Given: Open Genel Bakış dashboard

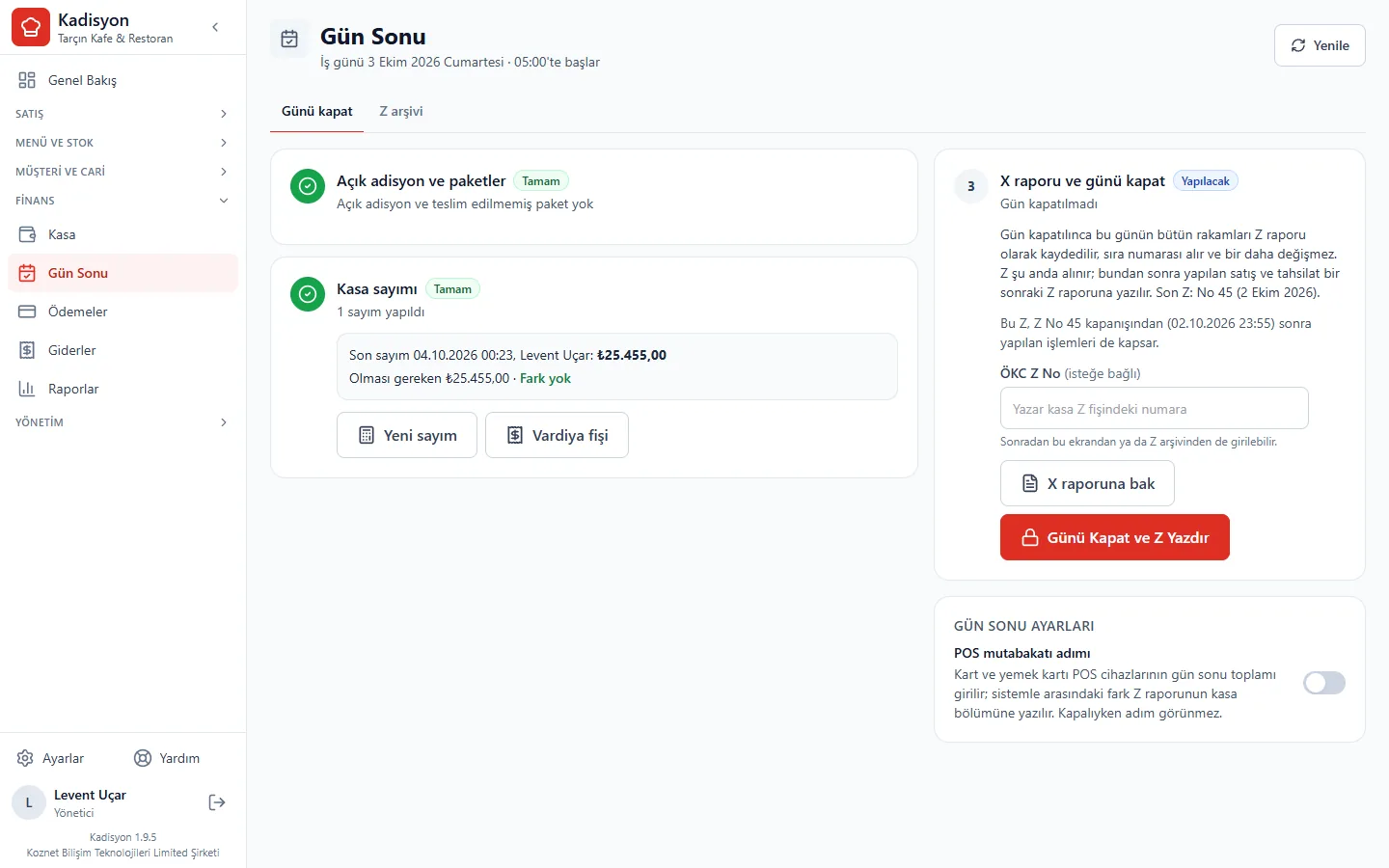Looking at the screenshot, I should pos(123,80).
